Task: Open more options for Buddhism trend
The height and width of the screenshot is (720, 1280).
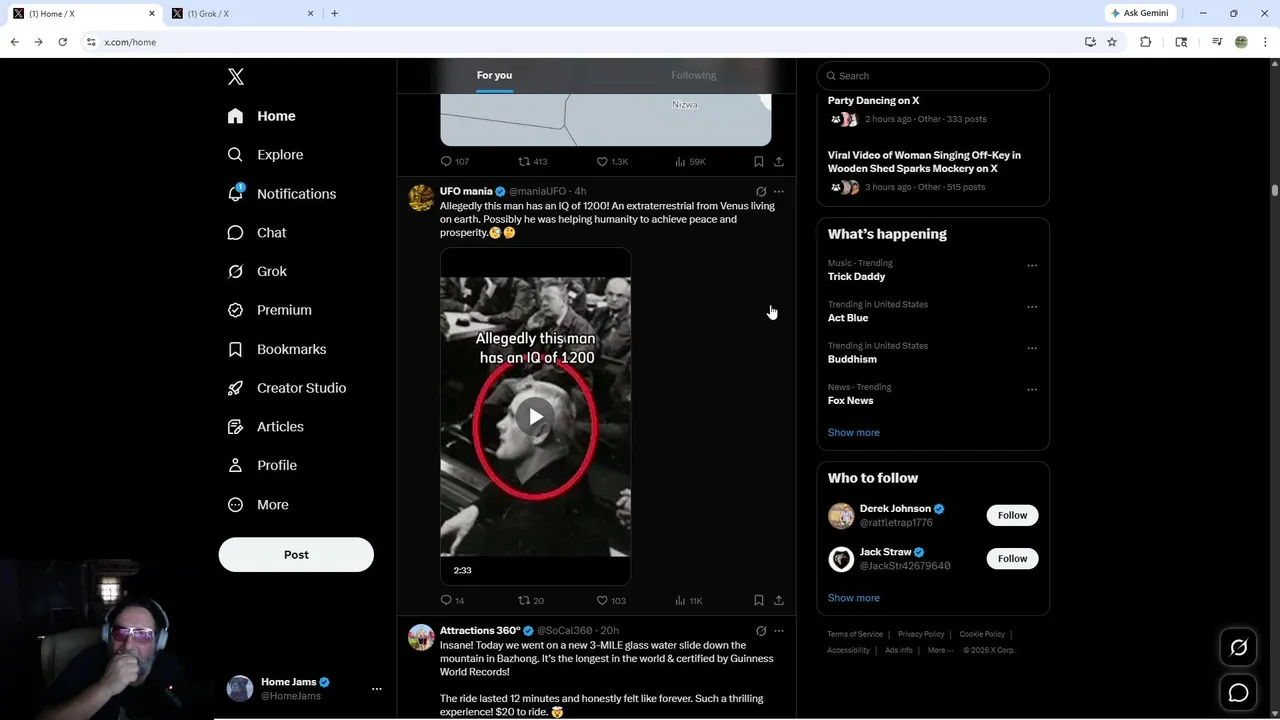Action: (x=1032, y=348)
